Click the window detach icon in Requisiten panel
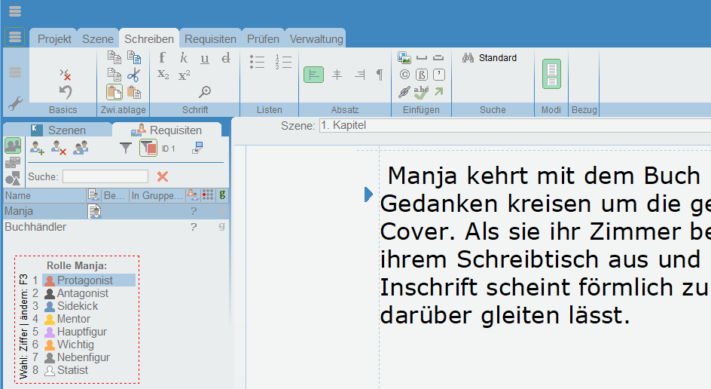This screenshot has width=711, height=389. [198, 148]
